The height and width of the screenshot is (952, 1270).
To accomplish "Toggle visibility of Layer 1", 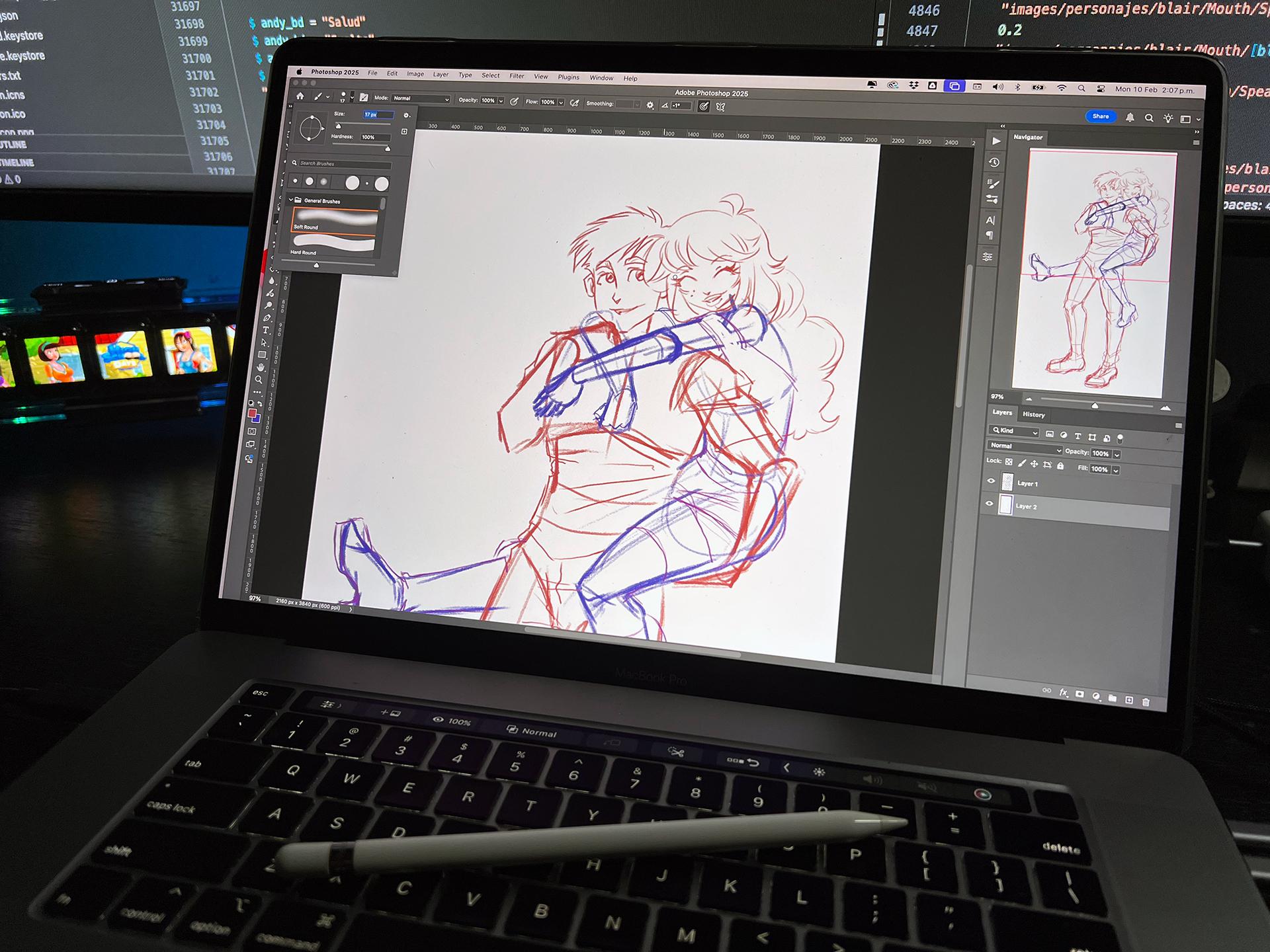I will [x=991, y=481].
